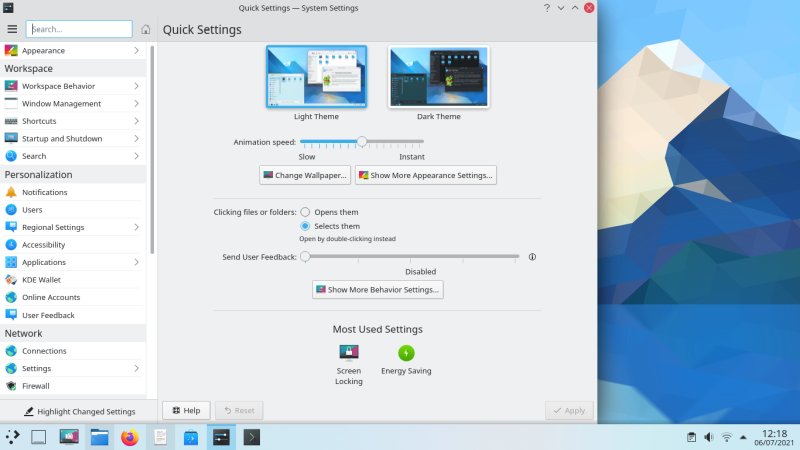
Task: Launch Firefox from the taskbar
Action: tap(129, 437)
